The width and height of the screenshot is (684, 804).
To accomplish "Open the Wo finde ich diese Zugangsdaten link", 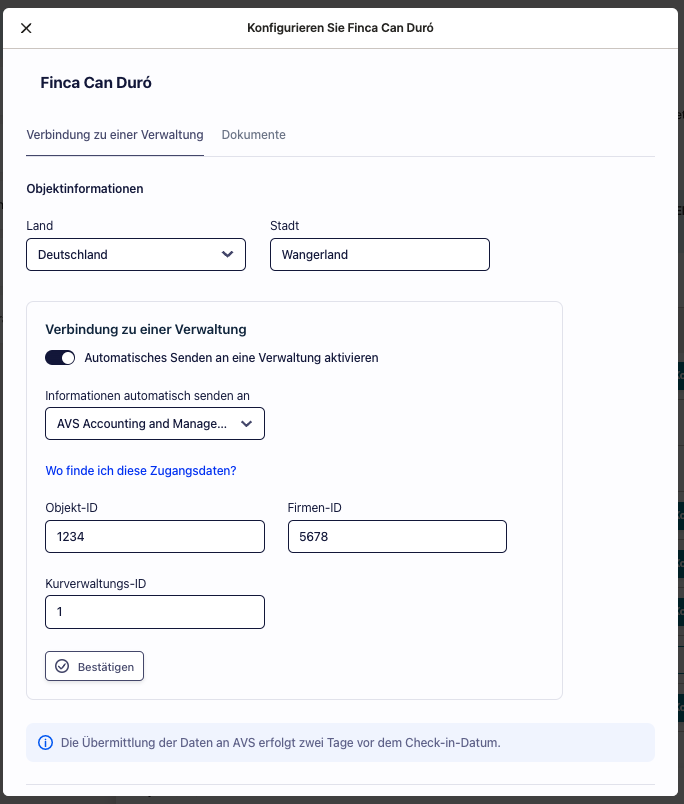I will [141, 471].
